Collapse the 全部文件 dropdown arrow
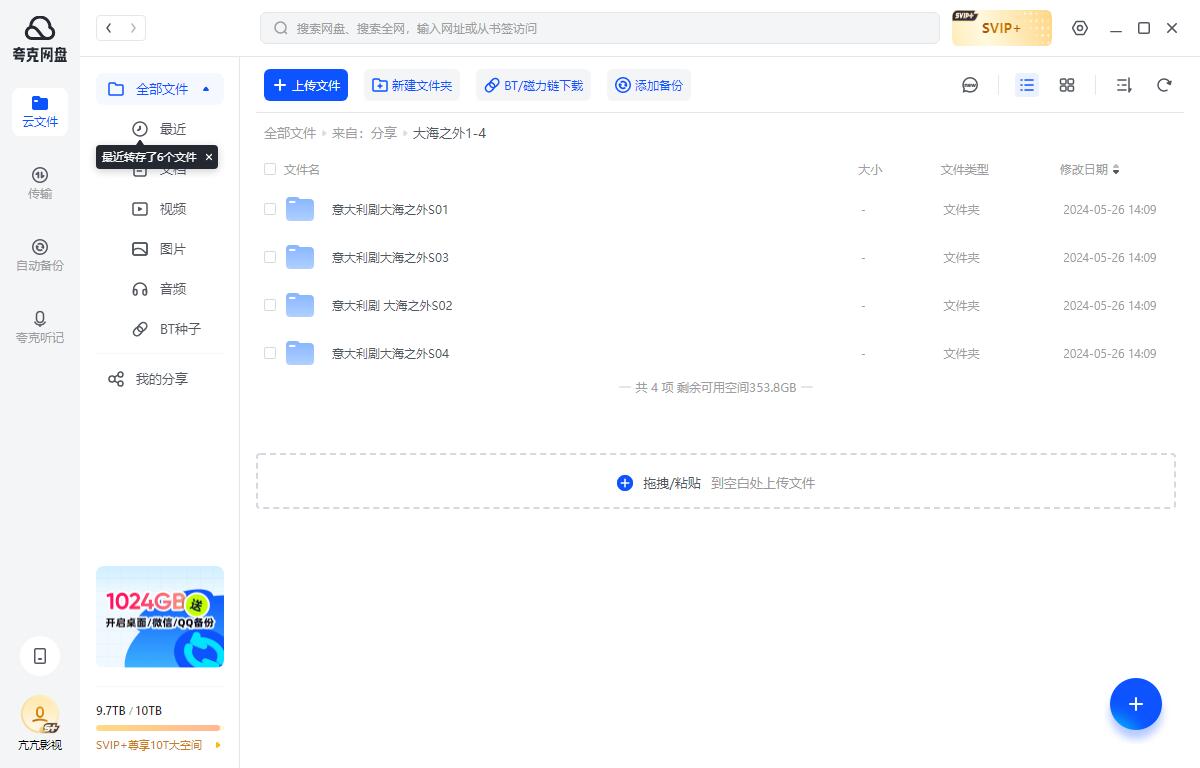Screen dimensions: 1200x768 tap(206, 89)
